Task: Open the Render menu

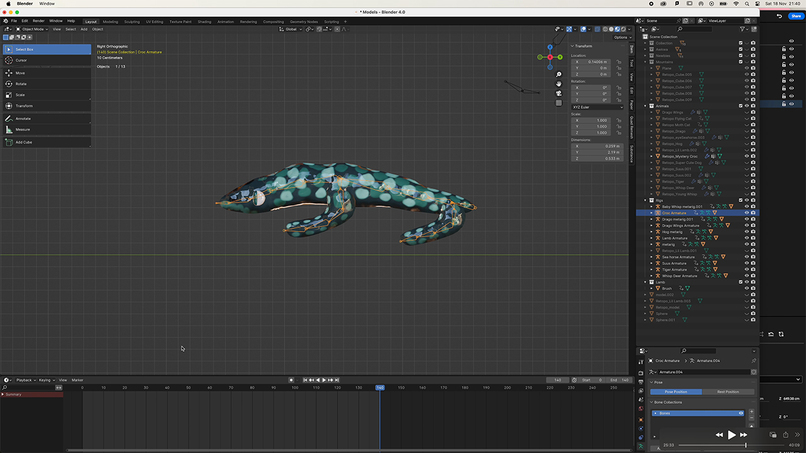Action: pos(38,20)
